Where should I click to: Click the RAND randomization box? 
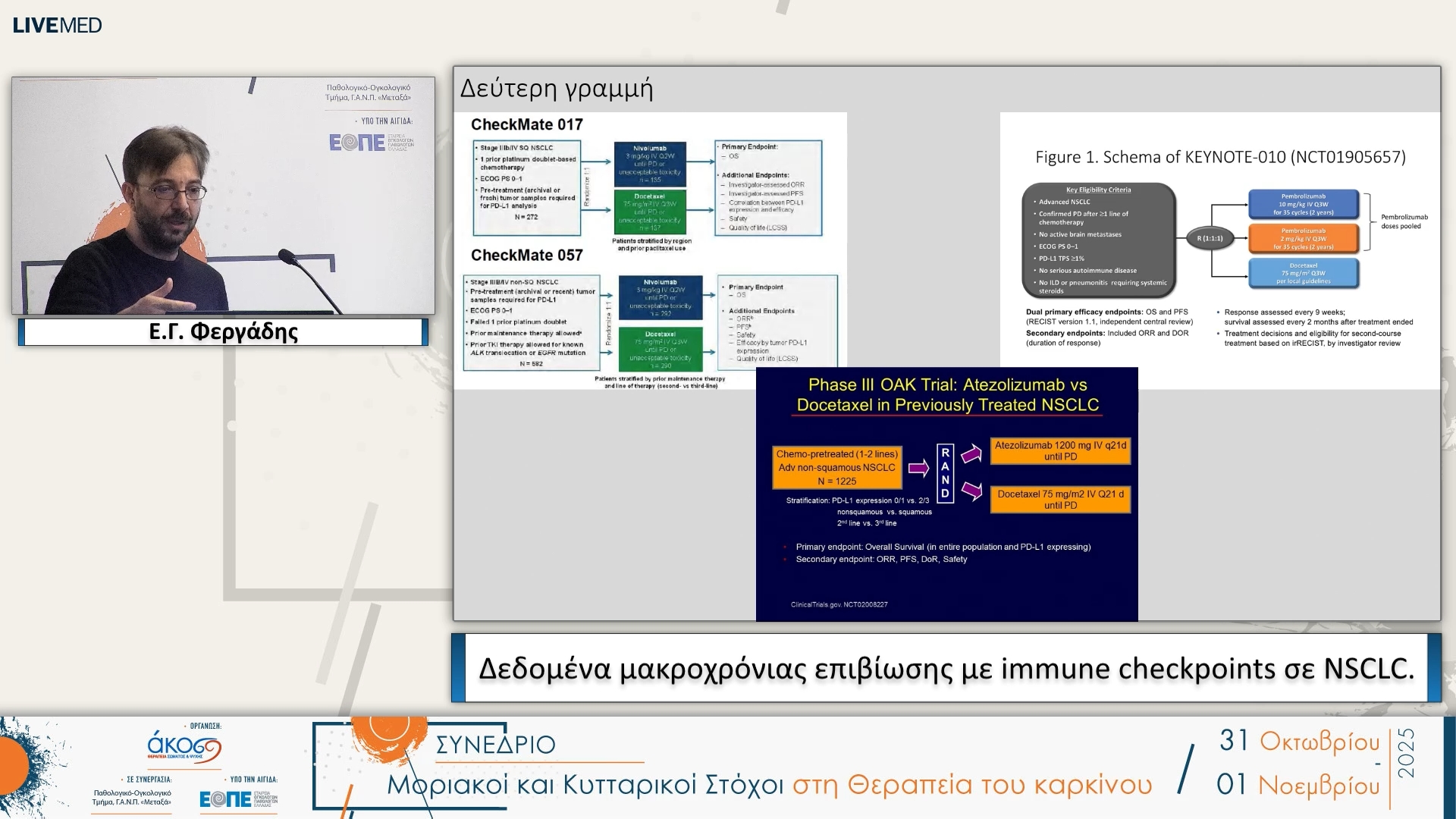pos(945,472)
